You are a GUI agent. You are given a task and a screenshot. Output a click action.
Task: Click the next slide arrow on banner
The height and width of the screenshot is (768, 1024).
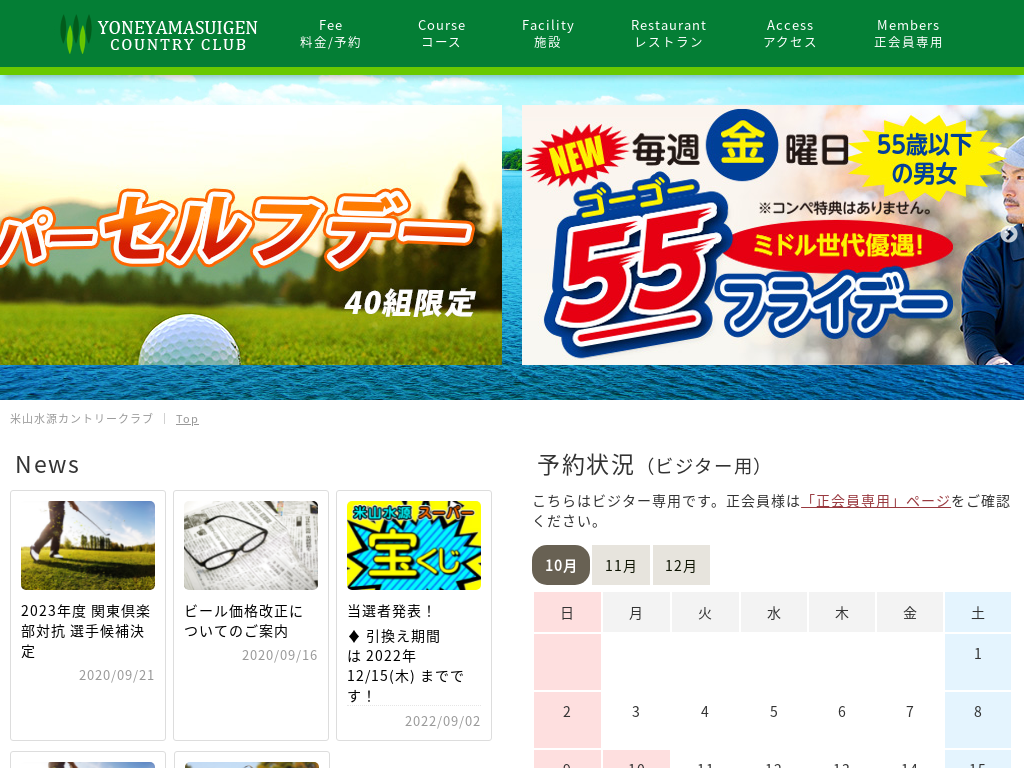point(1009,234)
